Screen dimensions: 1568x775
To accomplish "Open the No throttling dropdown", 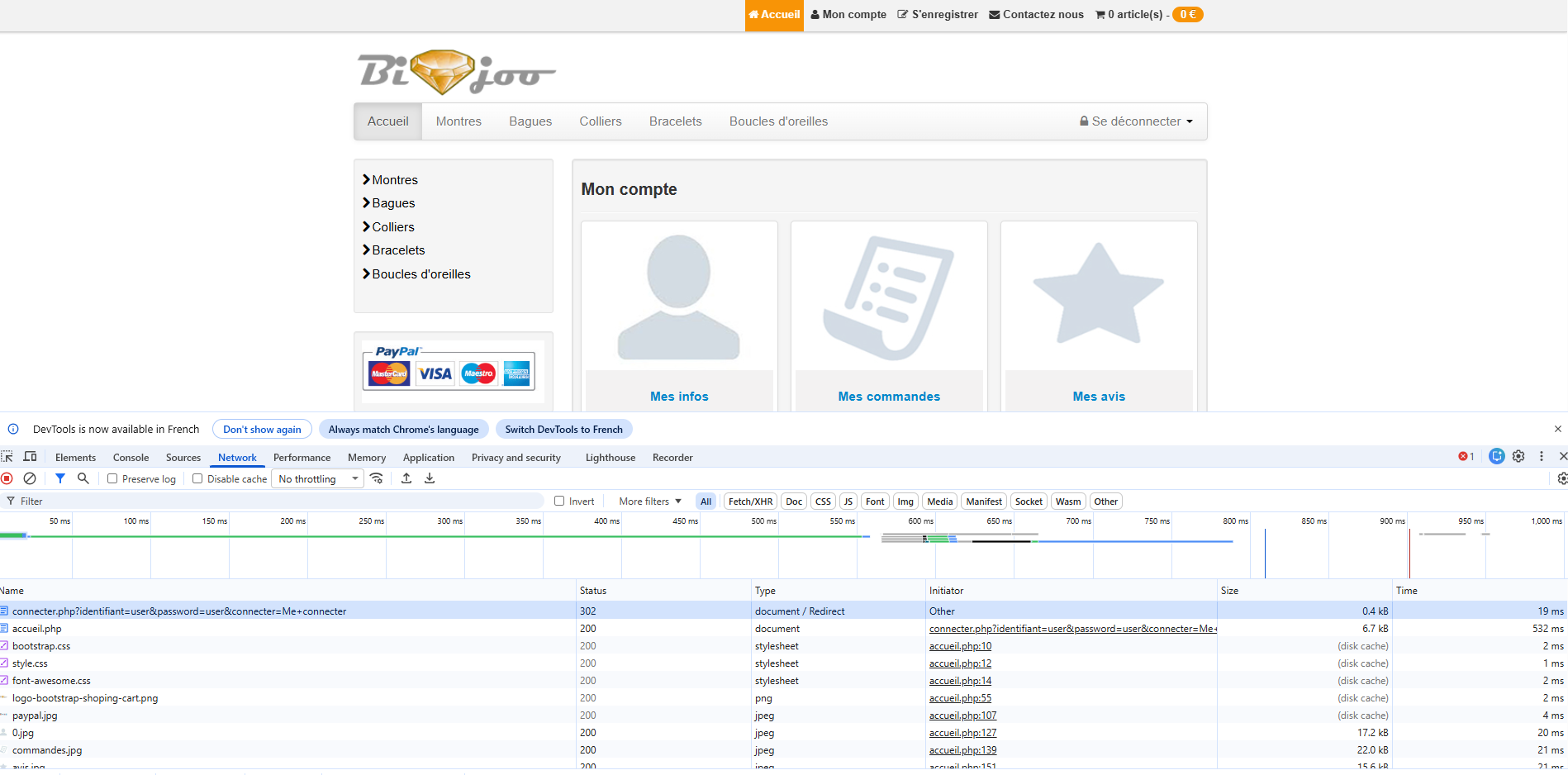I will point(318,479).
